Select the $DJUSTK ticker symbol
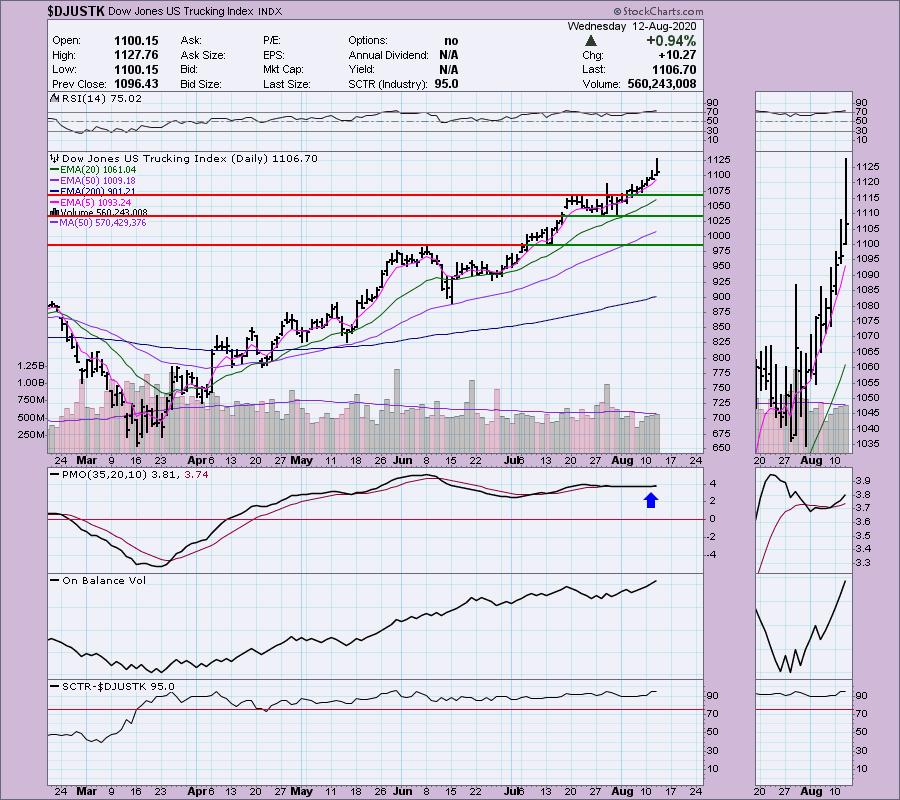The width and height of the screenshot is (900, 800). click(76, 11)
